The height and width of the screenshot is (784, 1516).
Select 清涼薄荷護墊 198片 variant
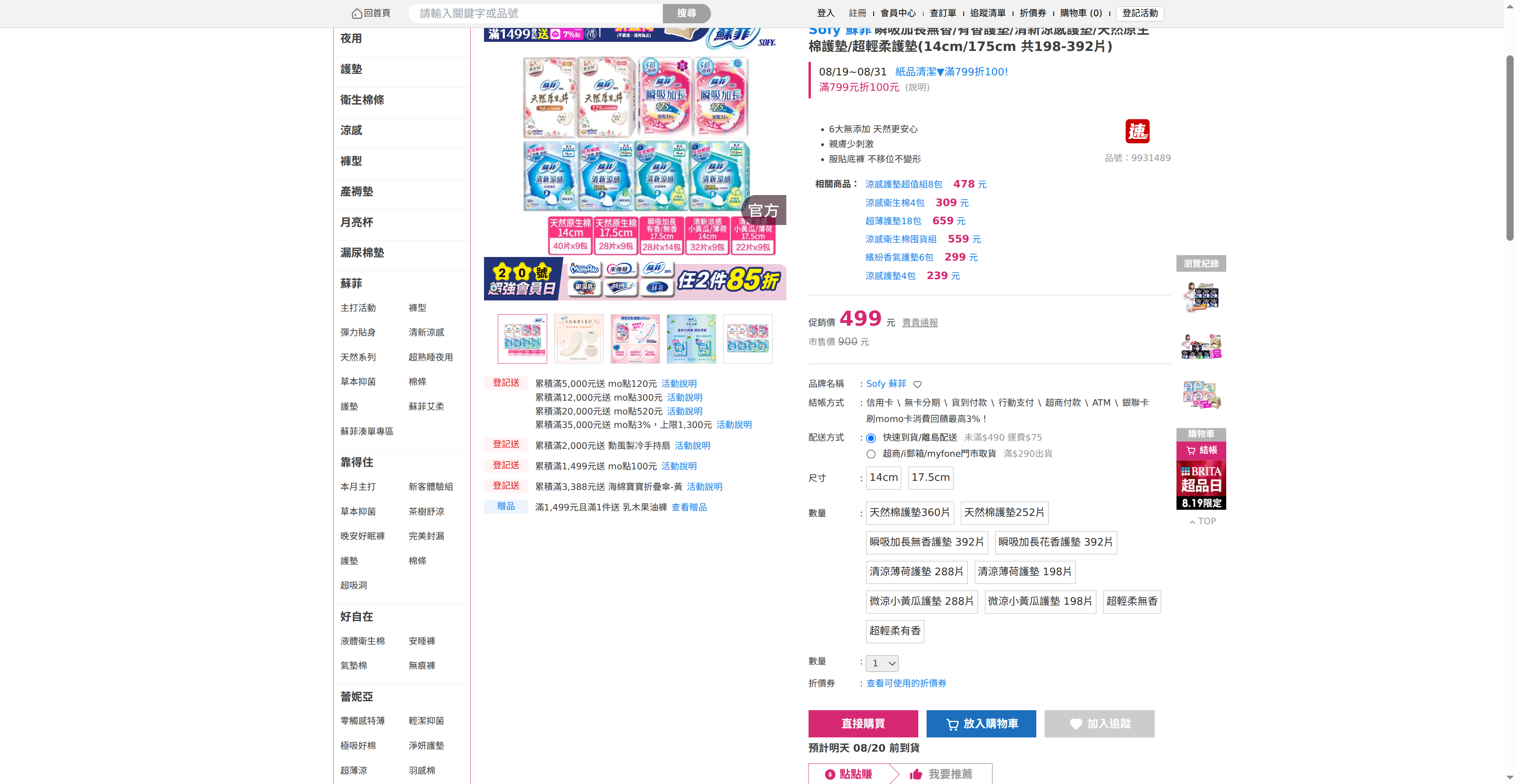[1024, 572]
